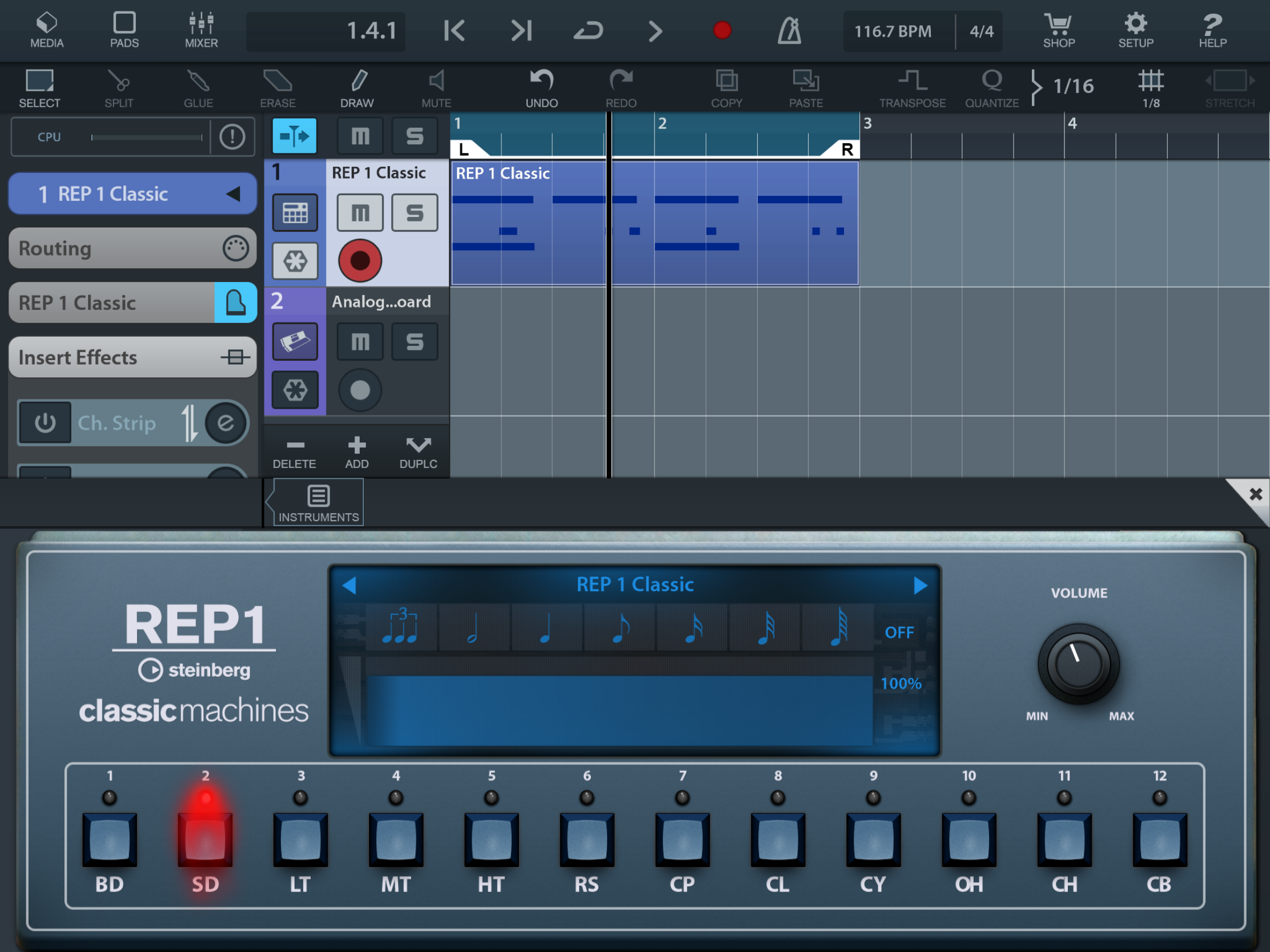
Task: Toggle cycle loop mode
Action: tap(589, 30)
